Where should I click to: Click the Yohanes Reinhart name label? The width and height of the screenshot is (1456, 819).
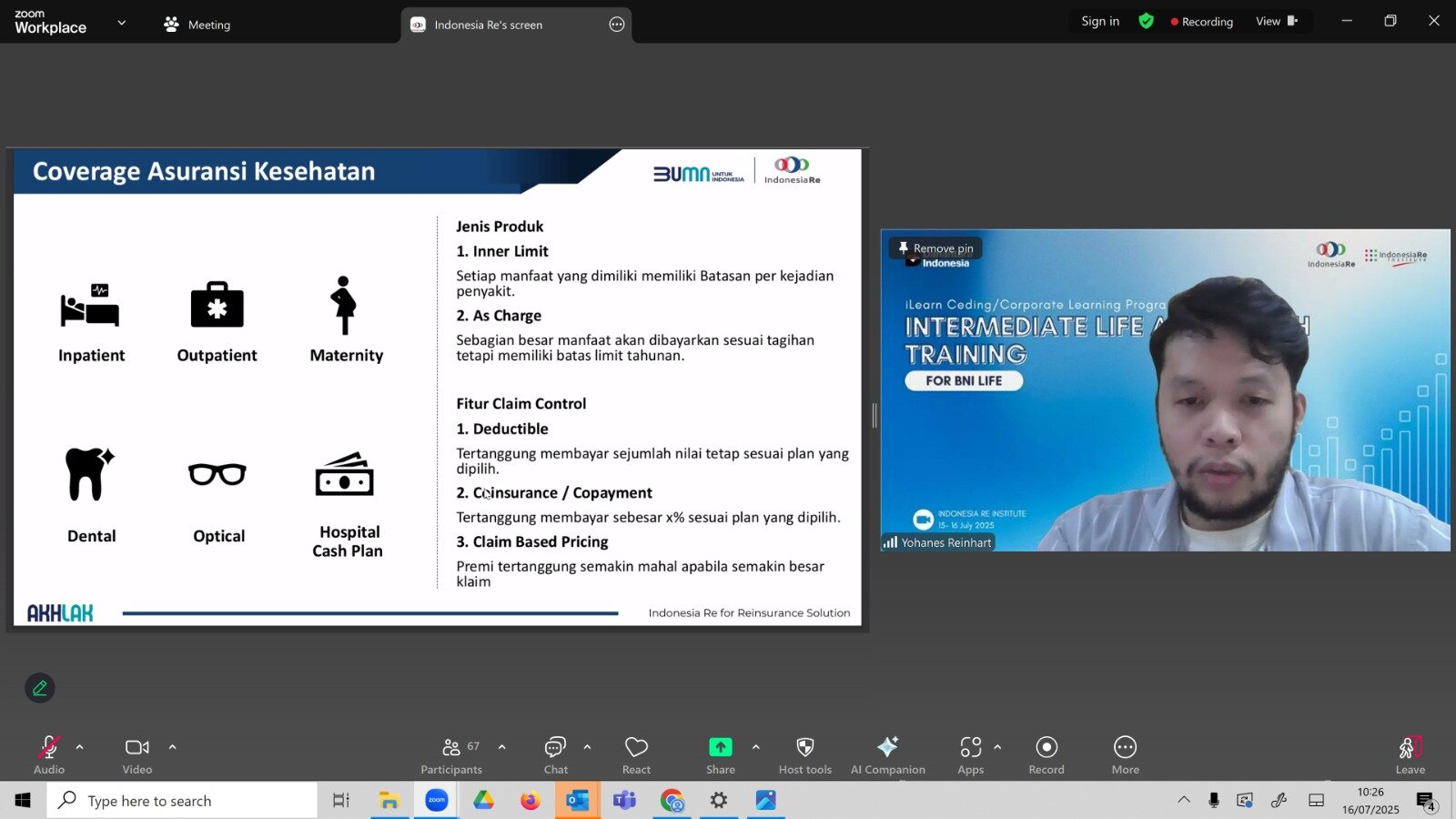(x=946, y=543)
